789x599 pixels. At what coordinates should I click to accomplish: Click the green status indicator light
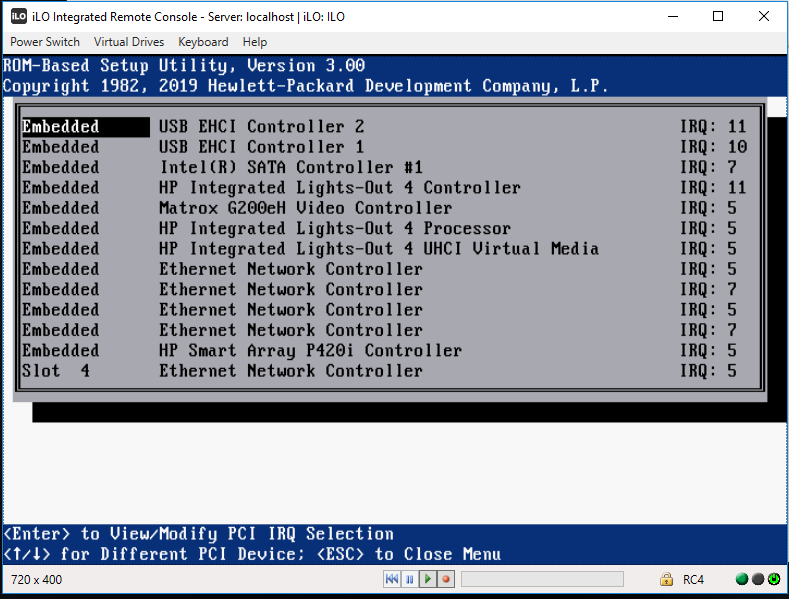point(742,579)
